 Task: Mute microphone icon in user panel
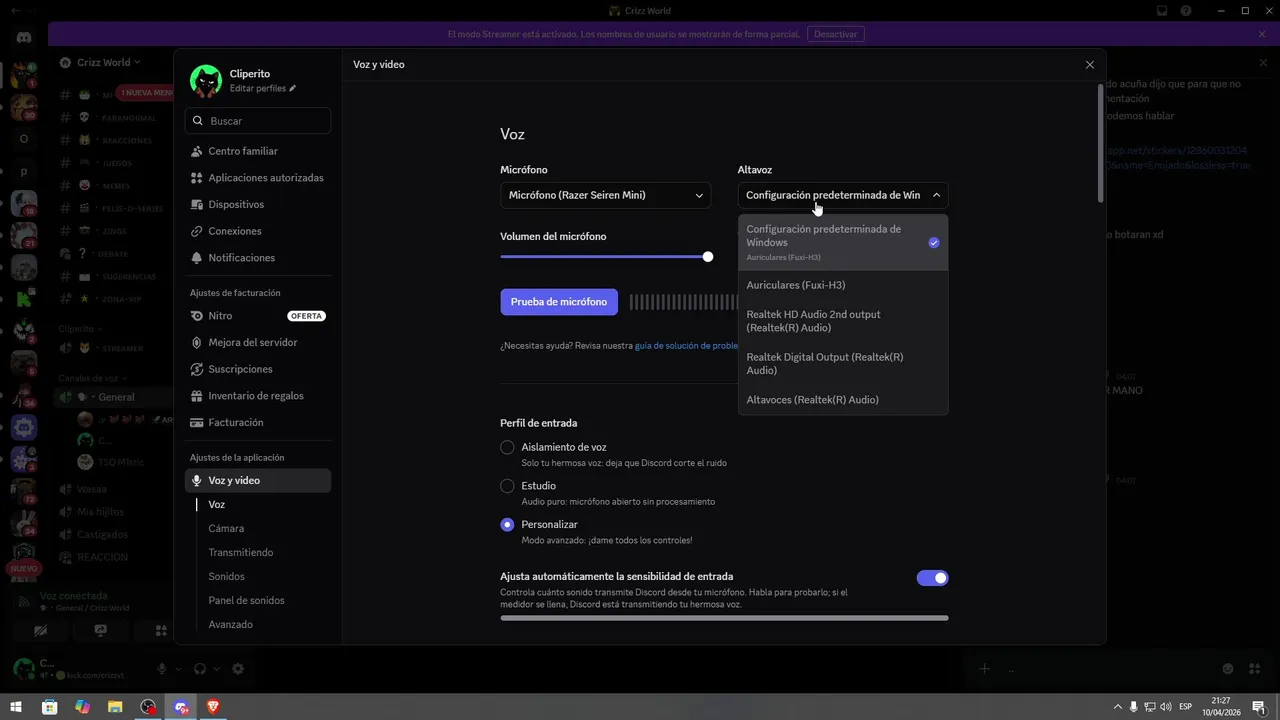[x=162, y=669]
